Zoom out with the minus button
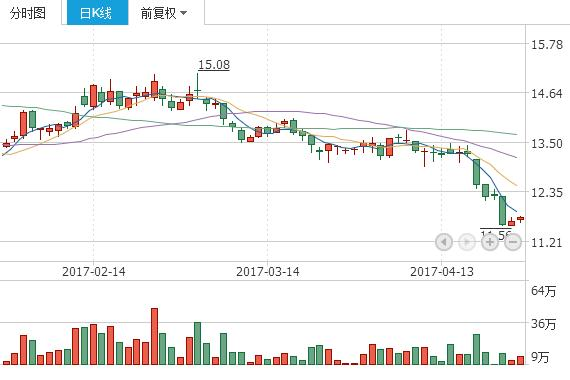Screen dimensions: 570x380 pyautogui.click(x=513, y=242)
